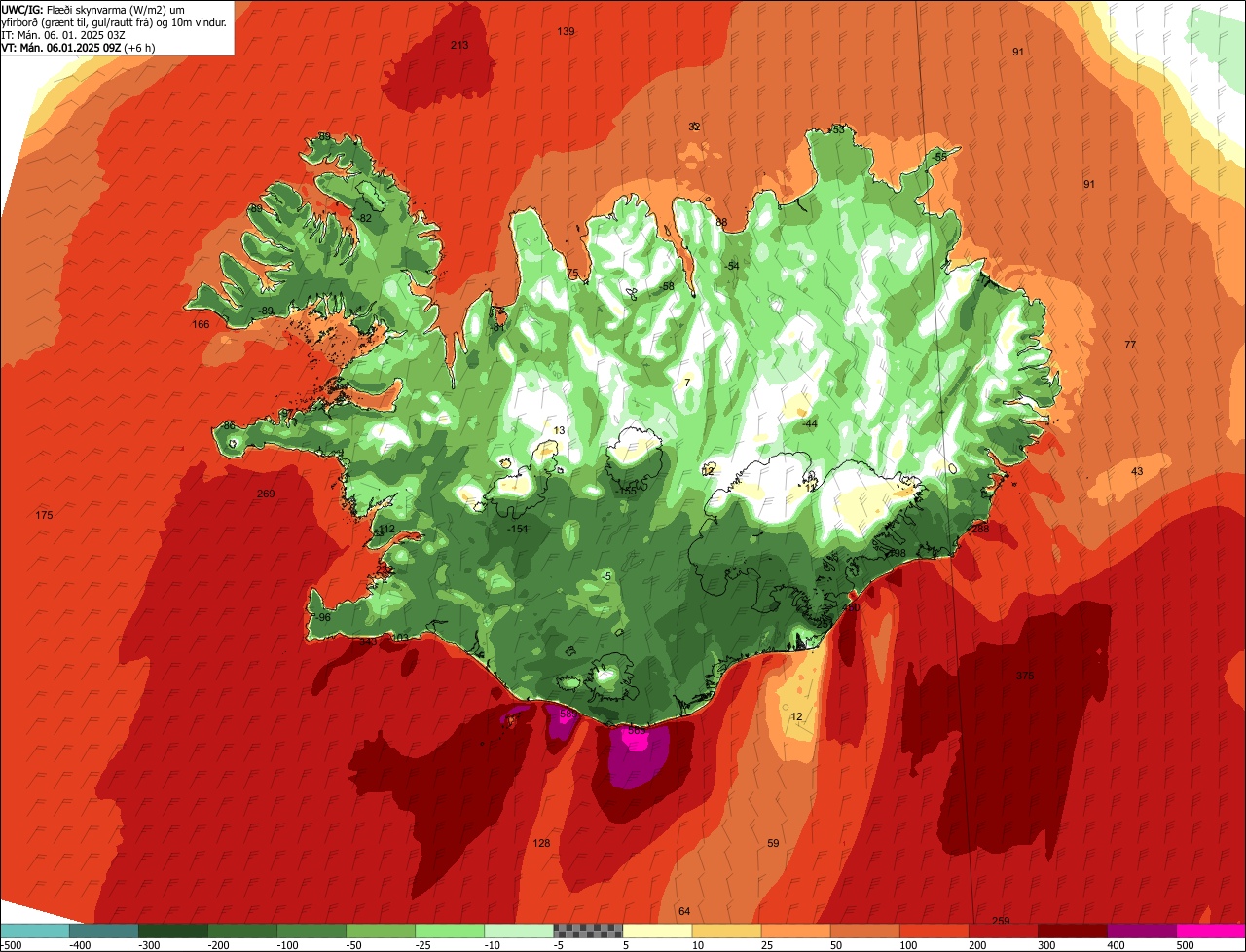Screen dimensions: 1246x952
Task: Click the '139' flux value on the map
Action: [566, 31]
